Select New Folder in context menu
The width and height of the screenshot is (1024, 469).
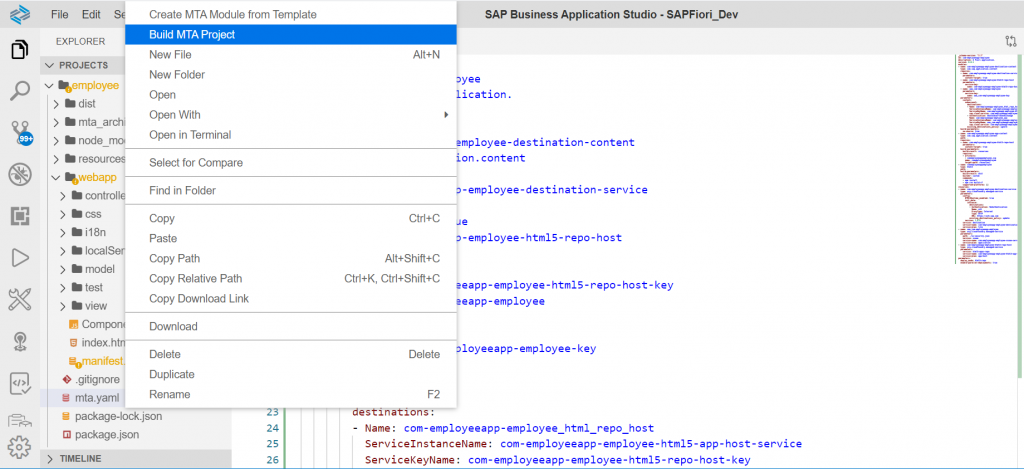(291, 74)
